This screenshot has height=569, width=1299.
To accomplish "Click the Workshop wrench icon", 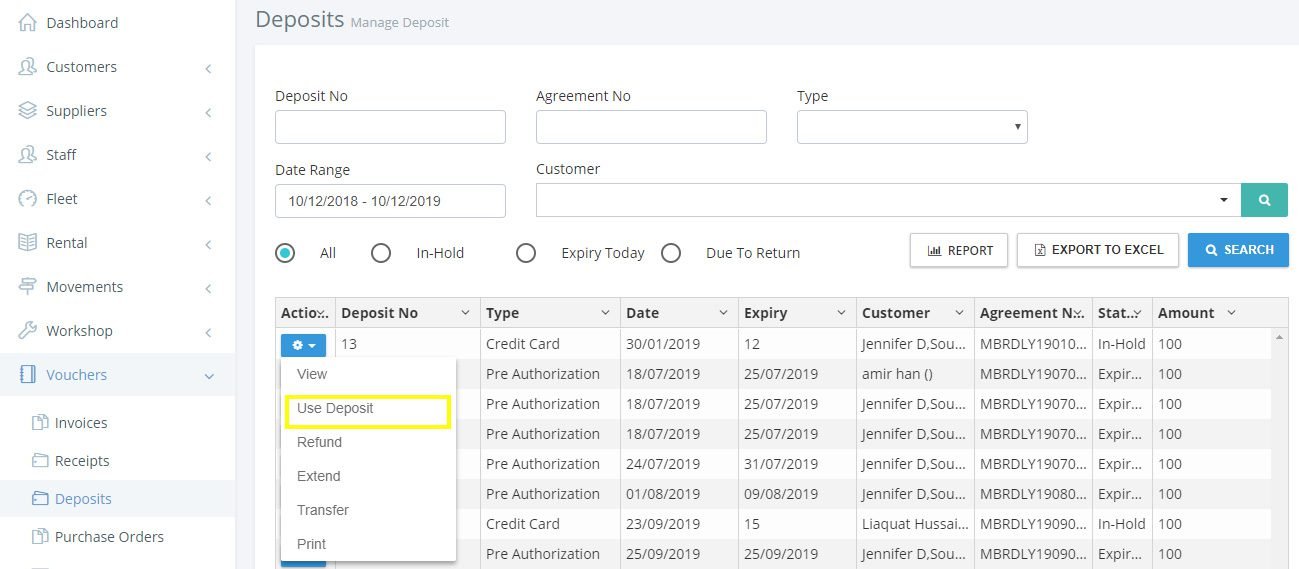I will pyautogui.click(x=28, y=330).
